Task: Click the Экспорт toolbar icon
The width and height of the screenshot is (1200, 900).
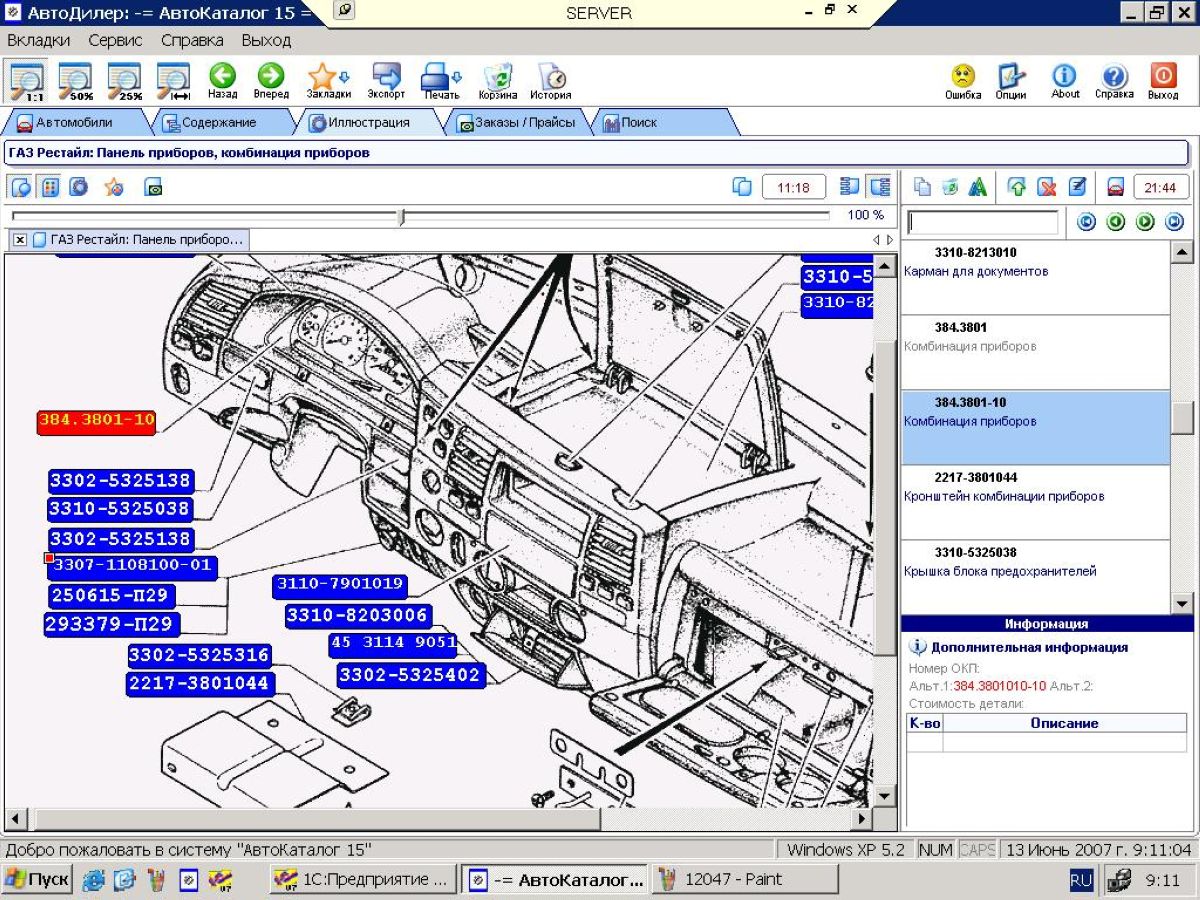Action: [386, 80]
